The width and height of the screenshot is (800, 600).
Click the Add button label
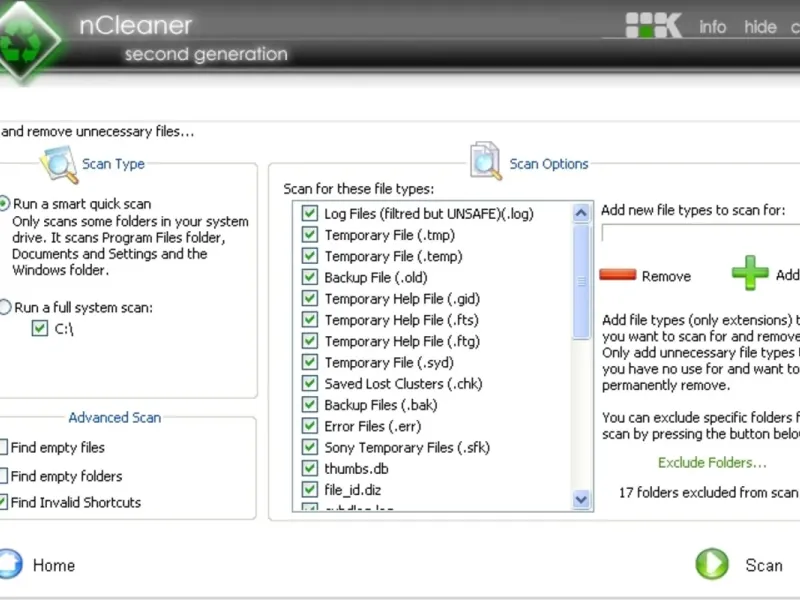coord(787,275)
